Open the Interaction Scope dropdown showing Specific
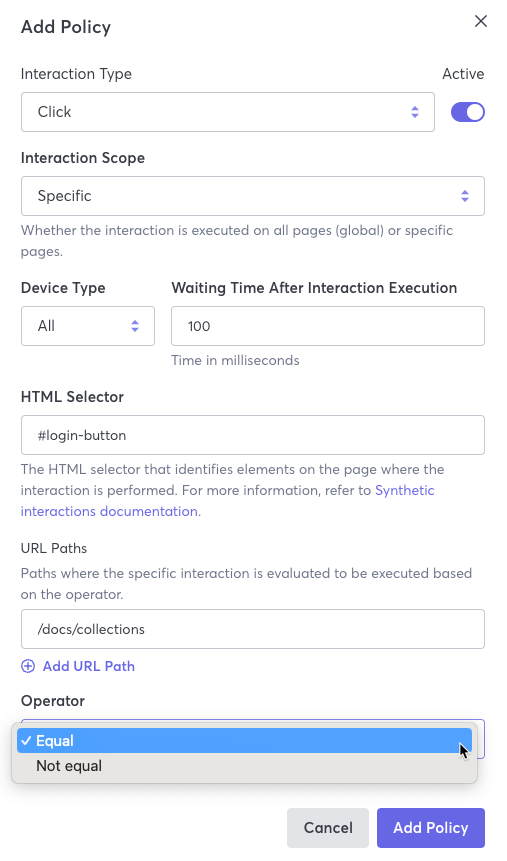 (x=253, y=196)
